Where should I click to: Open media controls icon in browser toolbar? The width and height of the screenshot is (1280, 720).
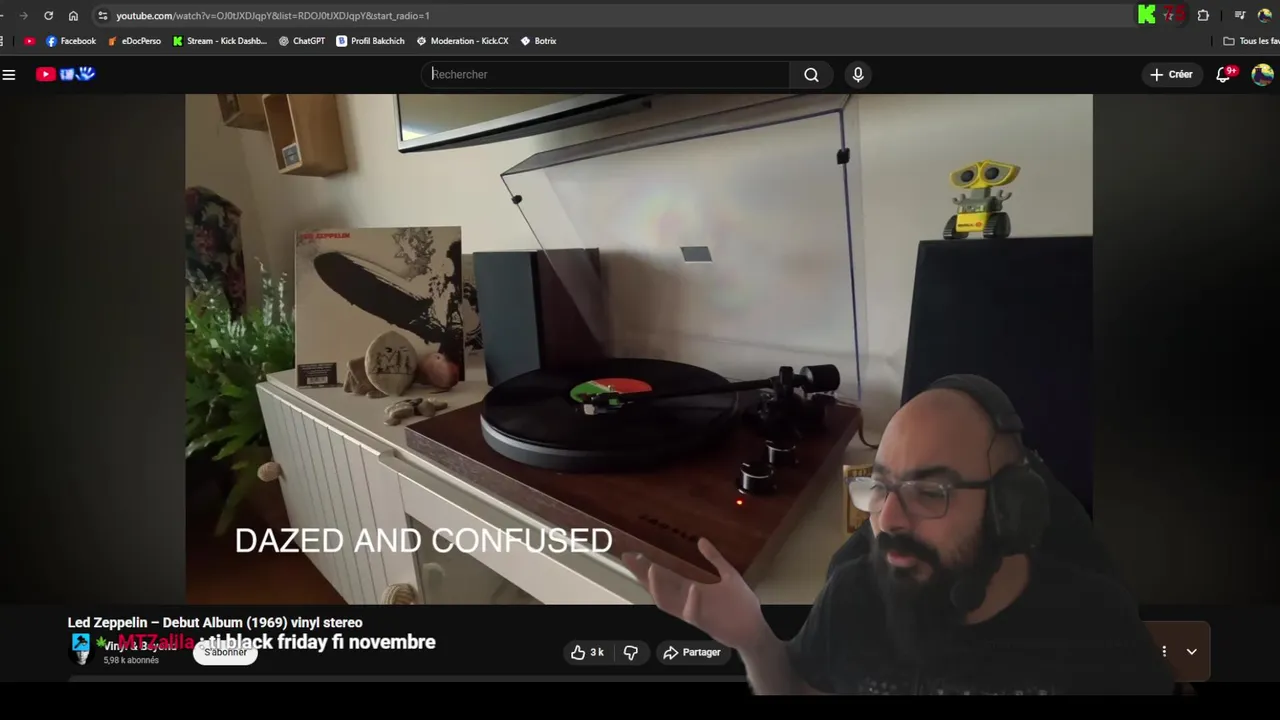(1240, 15)
